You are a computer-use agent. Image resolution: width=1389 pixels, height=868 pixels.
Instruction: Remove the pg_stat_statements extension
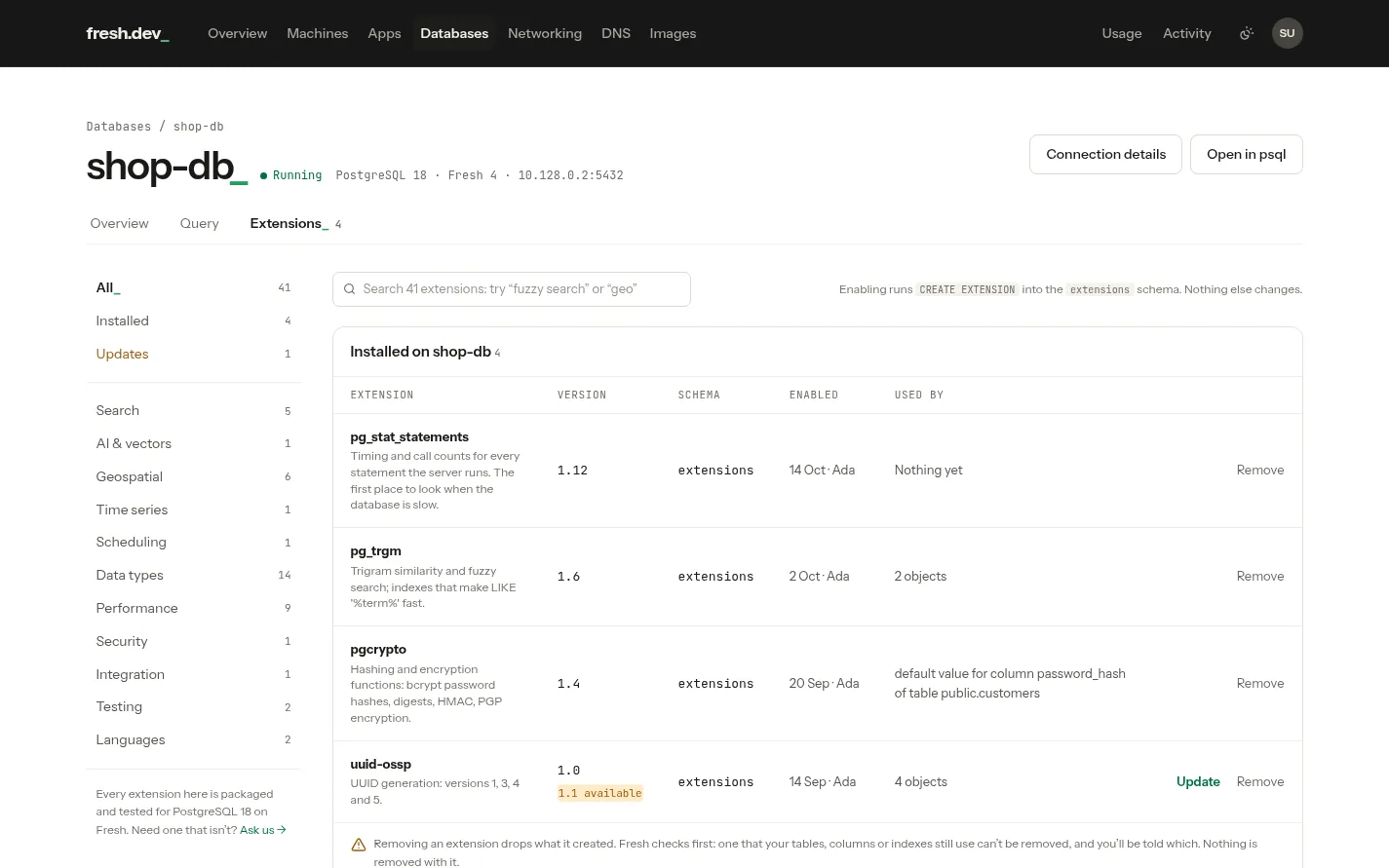[x=1259, y=470]
